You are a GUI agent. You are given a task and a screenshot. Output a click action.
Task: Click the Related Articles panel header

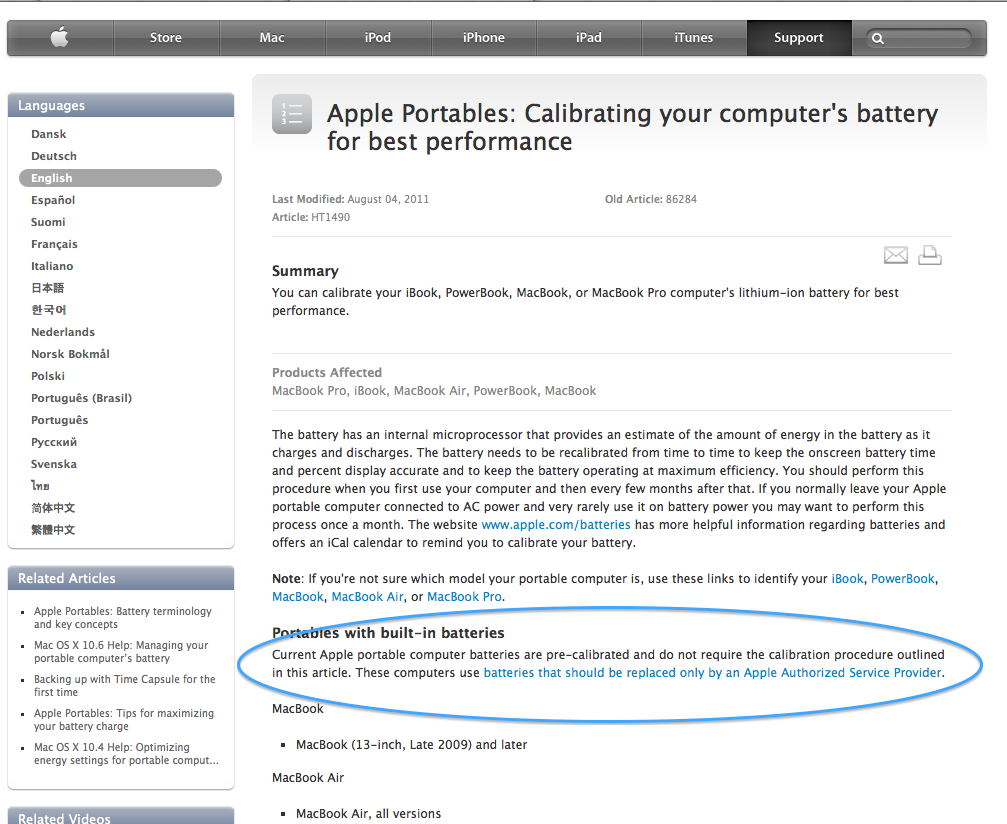click(x=121, y=578)
